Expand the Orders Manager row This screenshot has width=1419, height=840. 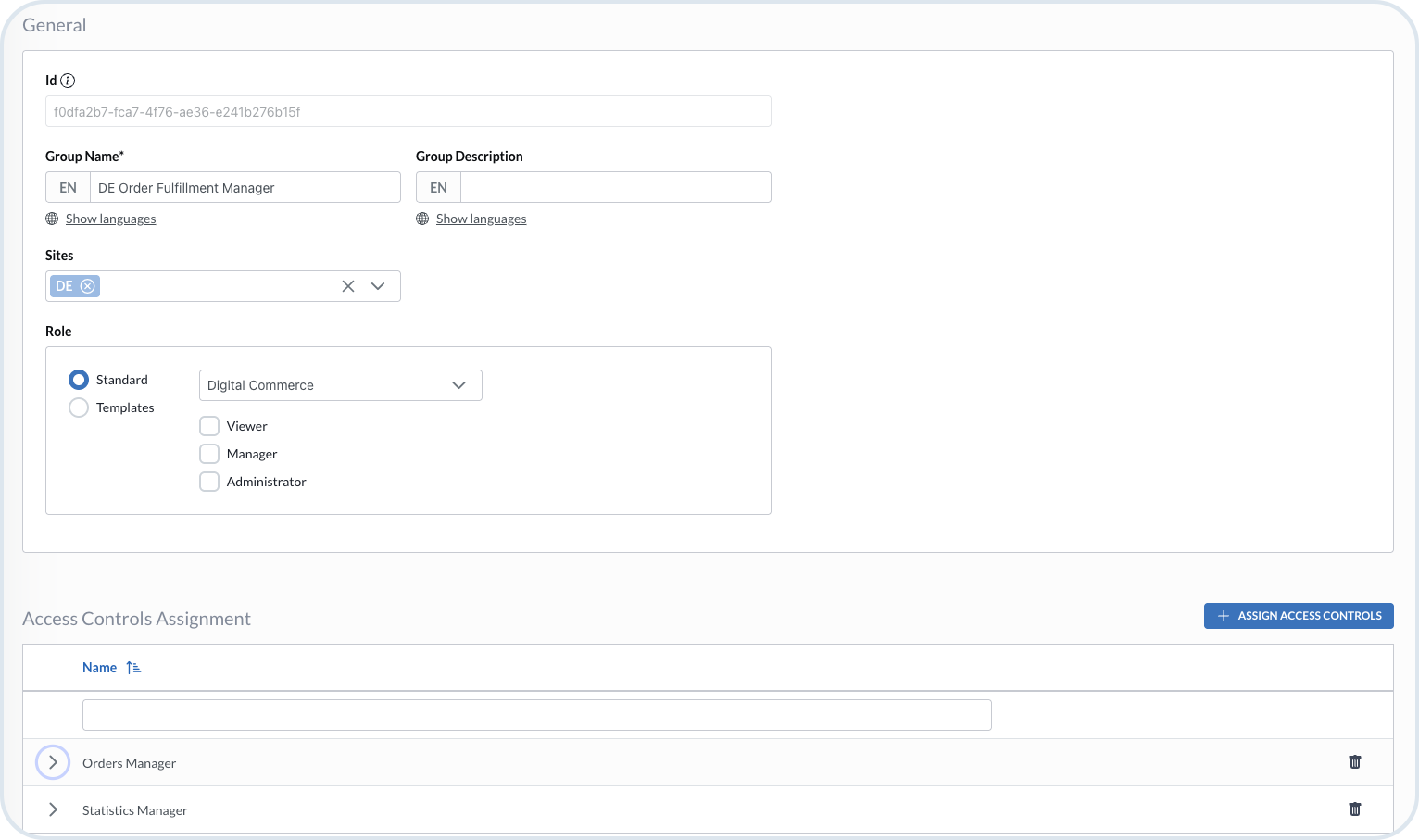coord(53,762)
